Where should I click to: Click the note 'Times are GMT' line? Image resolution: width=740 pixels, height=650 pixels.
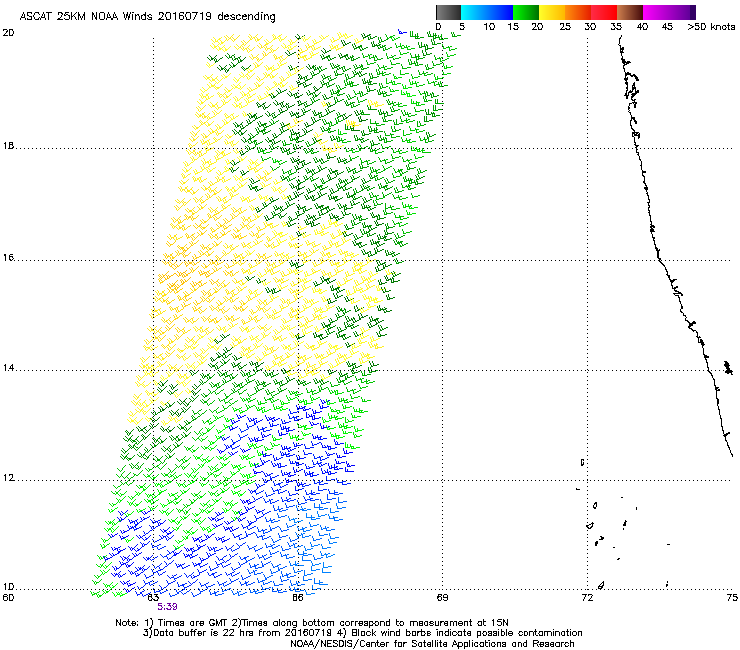(x=312, y=623)
